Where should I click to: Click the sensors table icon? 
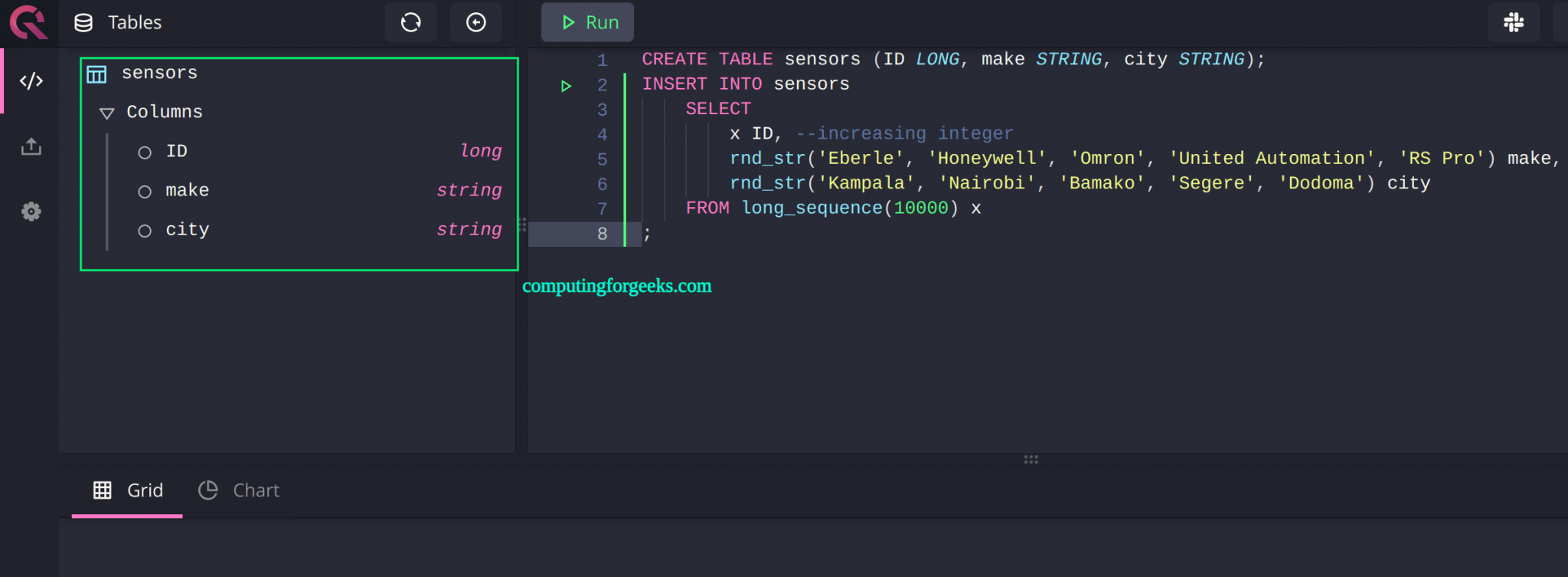[x=96, y=74]
